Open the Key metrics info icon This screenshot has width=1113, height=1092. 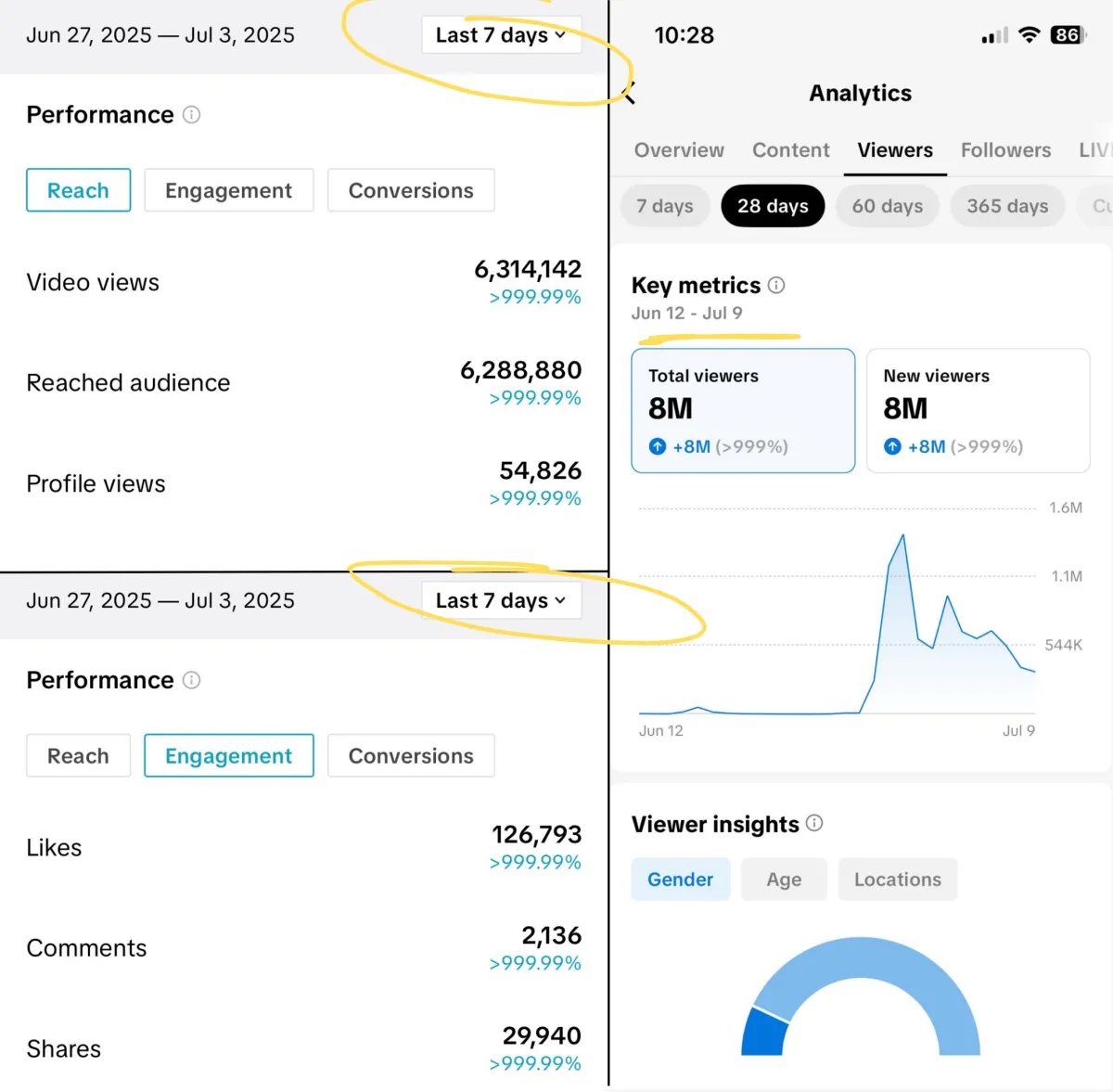point(776,285)
